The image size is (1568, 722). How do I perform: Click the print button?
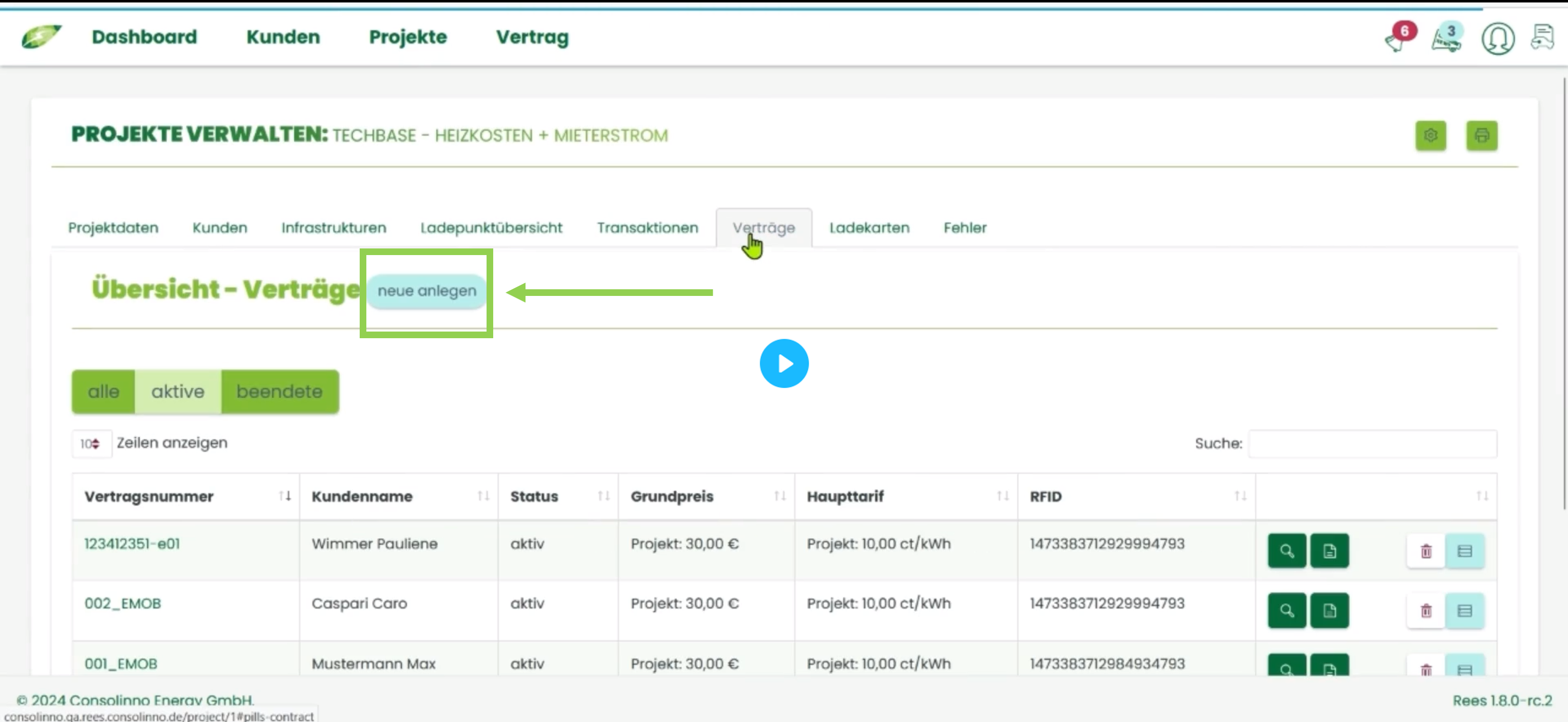point(1482,135)
